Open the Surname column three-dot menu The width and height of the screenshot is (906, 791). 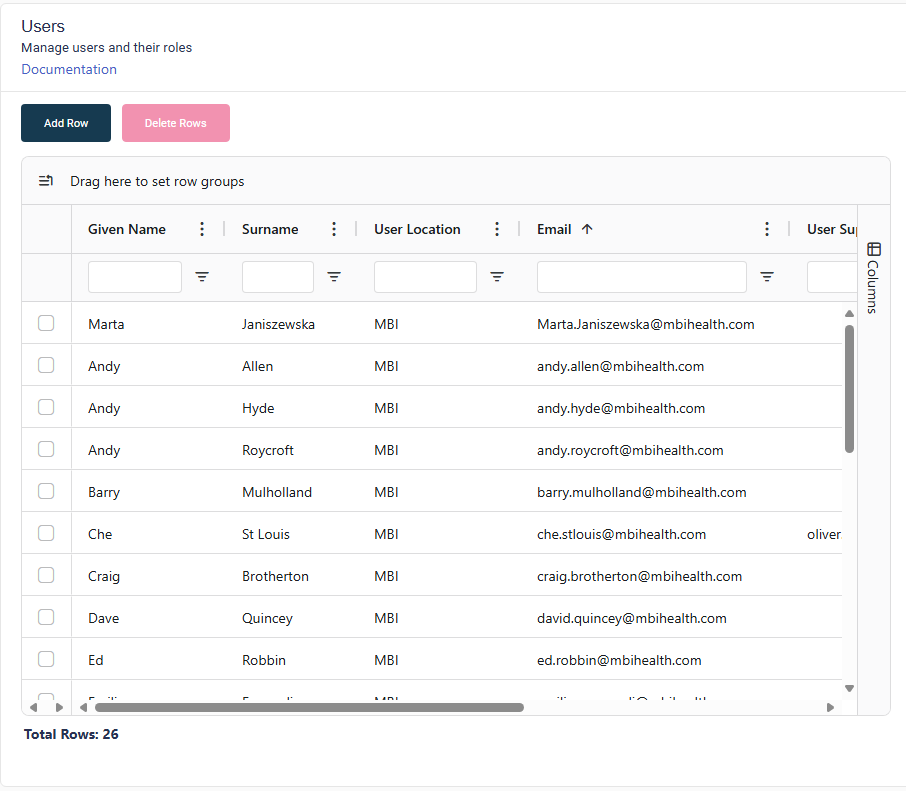pos(334,229)
